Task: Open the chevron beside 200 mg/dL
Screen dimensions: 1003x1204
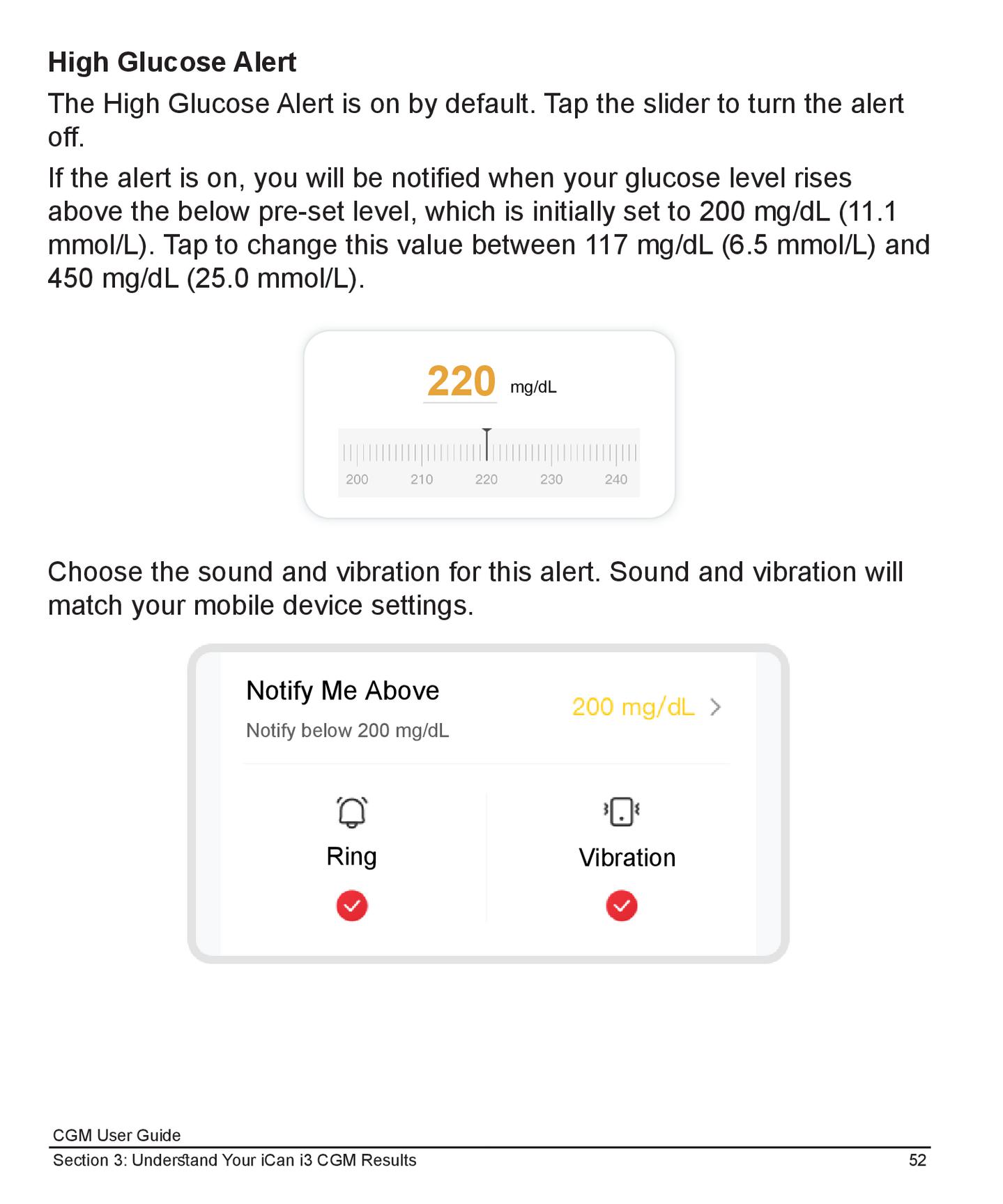Action: pyautogui.click(x=715, y=708)
